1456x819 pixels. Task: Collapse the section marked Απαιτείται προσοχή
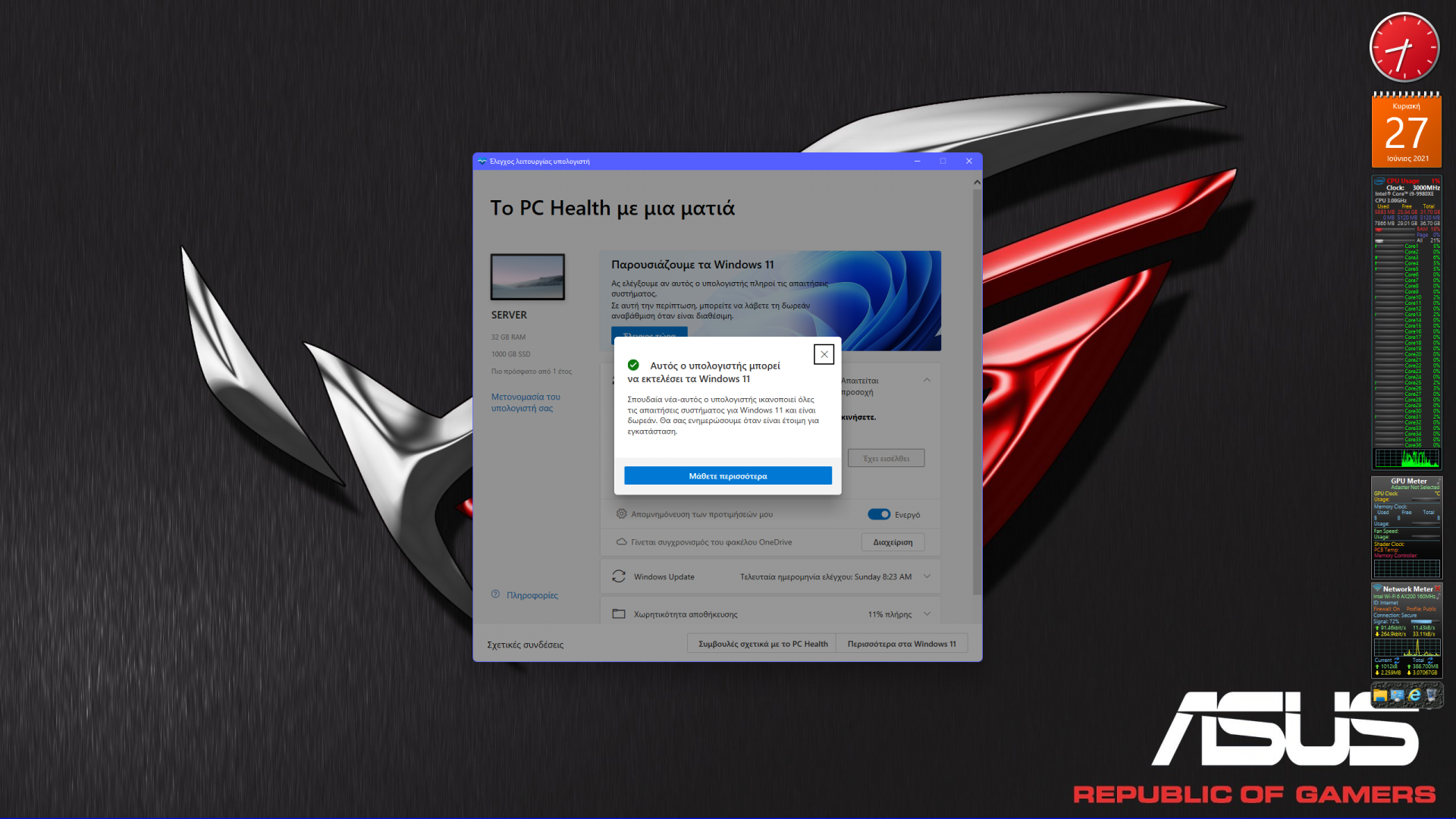point(927,380)
